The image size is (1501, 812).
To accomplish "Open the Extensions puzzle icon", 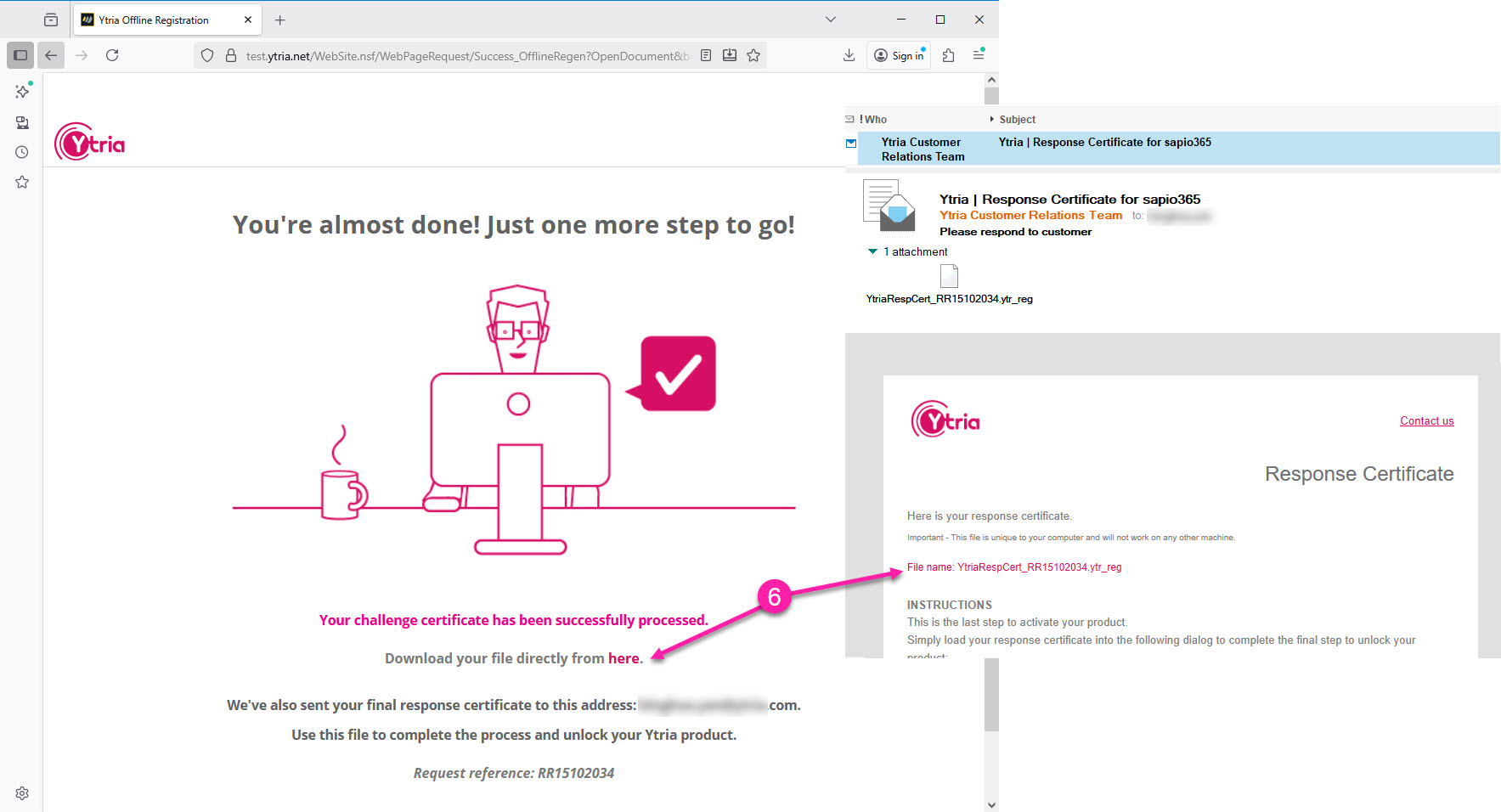I will click(949, 55).
